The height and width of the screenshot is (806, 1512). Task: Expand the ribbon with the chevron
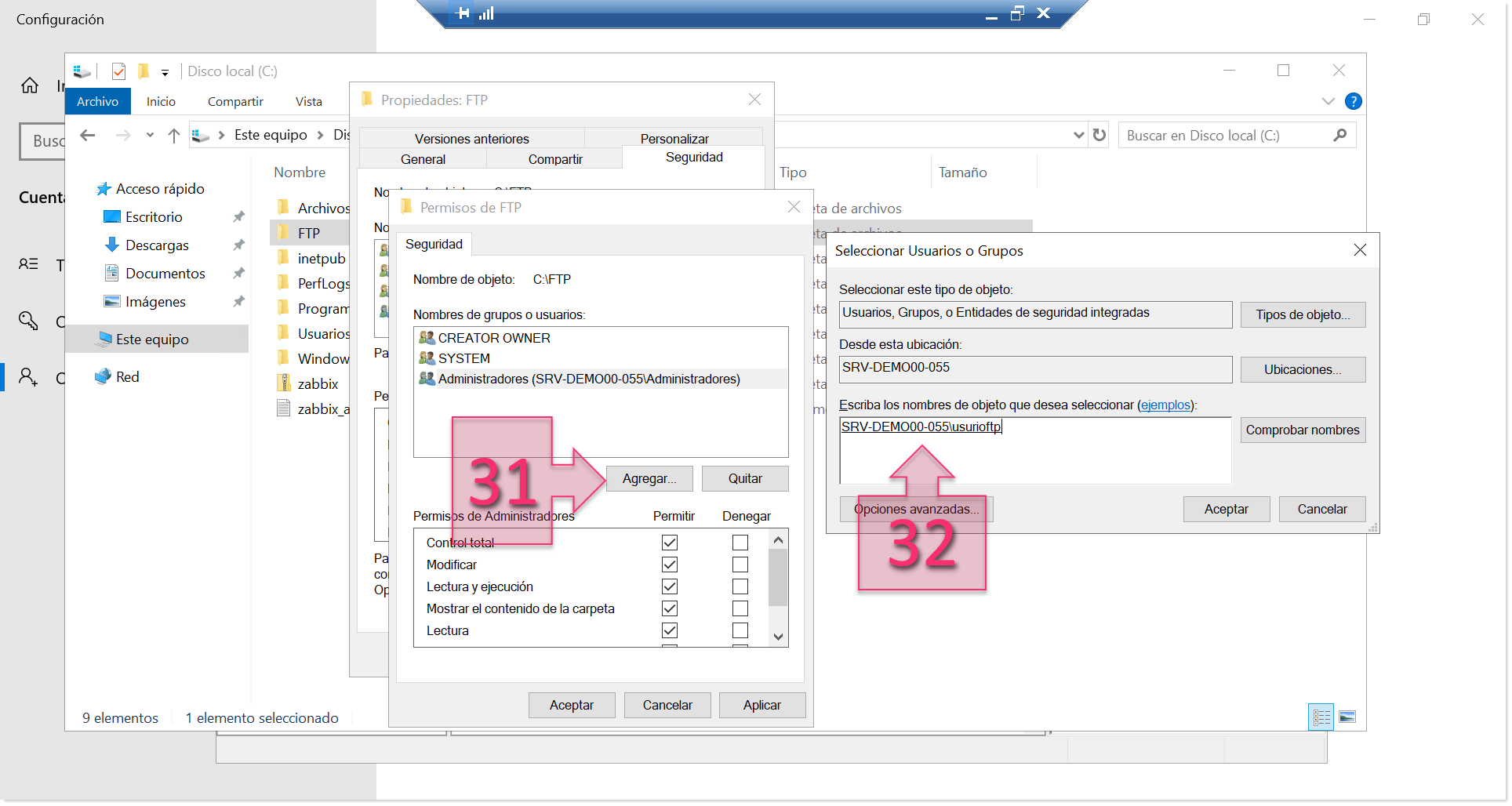point(1328,101)
